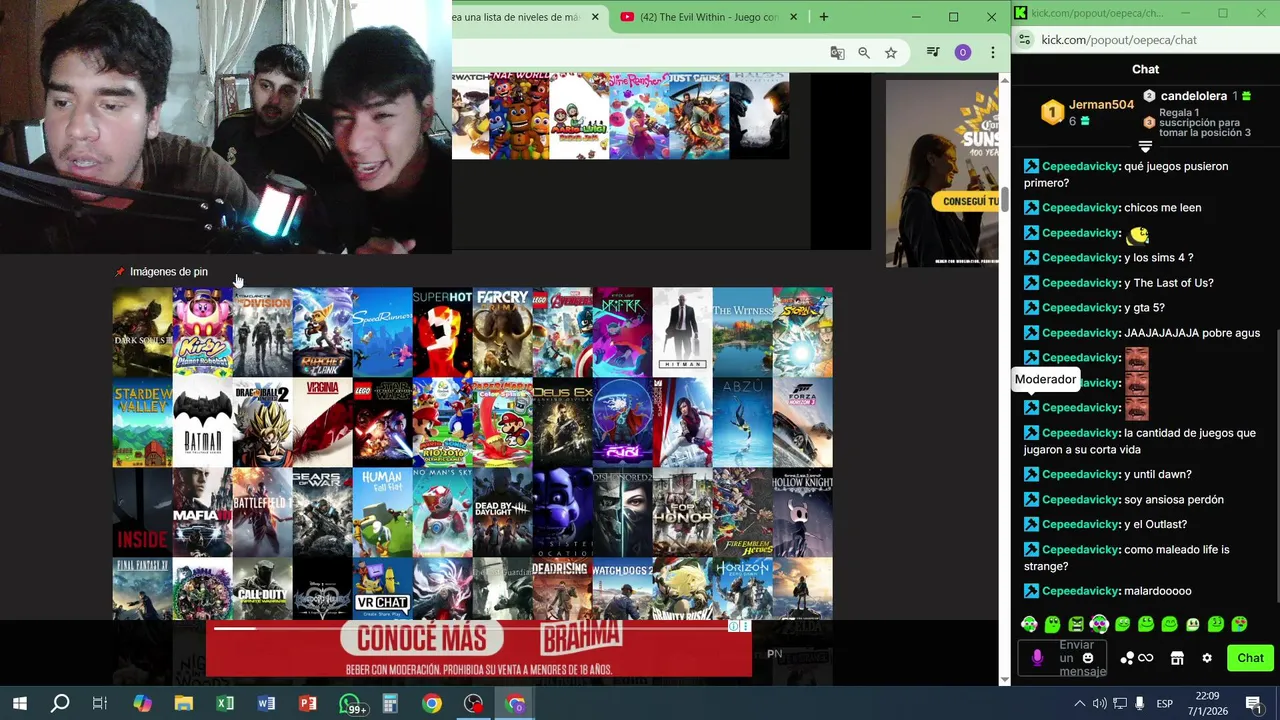Click site info icon in Kick popout address bar
This screenshot has width=1280, height=720.
click(1024, 40)
